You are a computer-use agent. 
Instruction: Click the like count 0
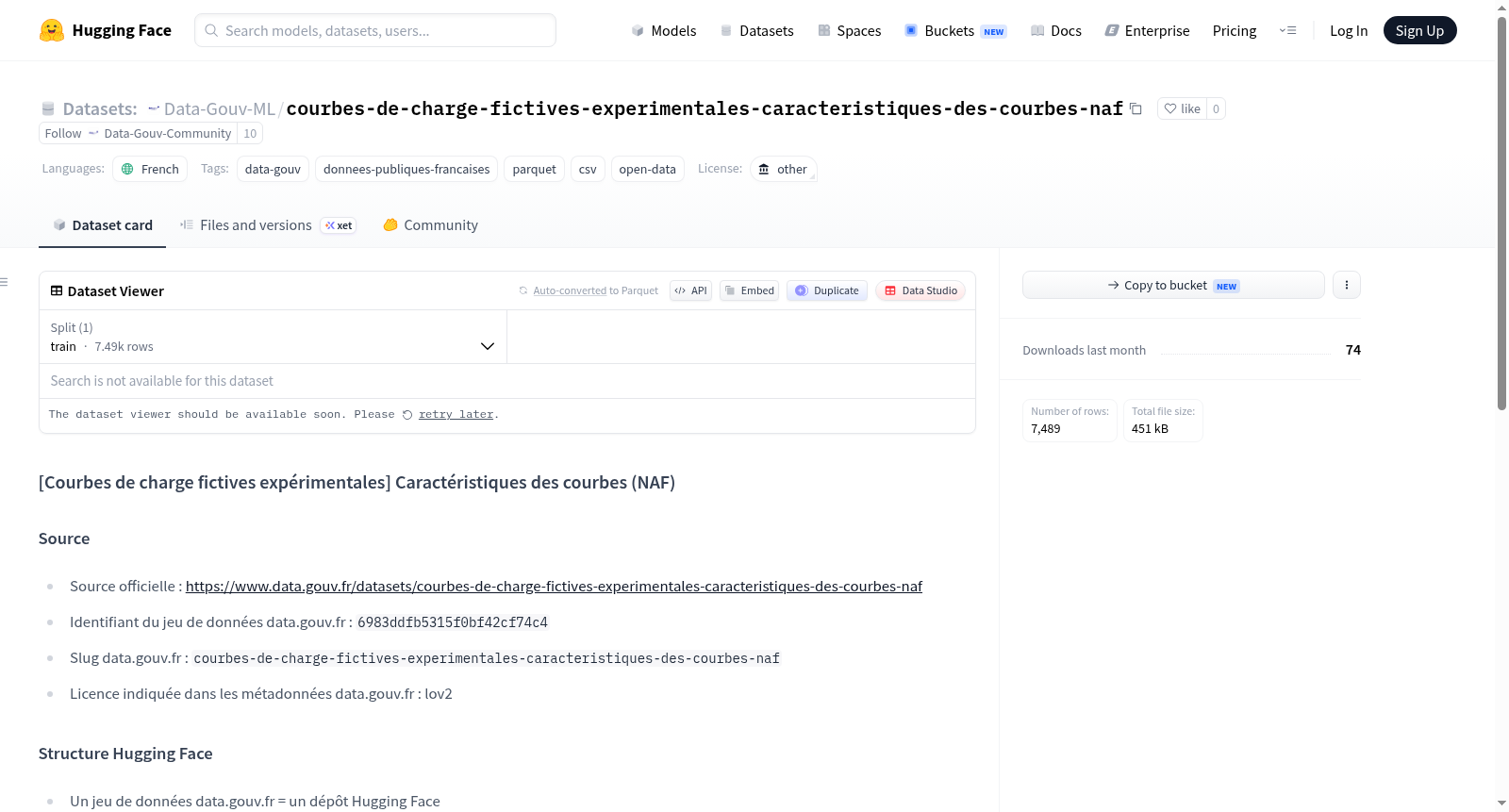coord(1216,108)
